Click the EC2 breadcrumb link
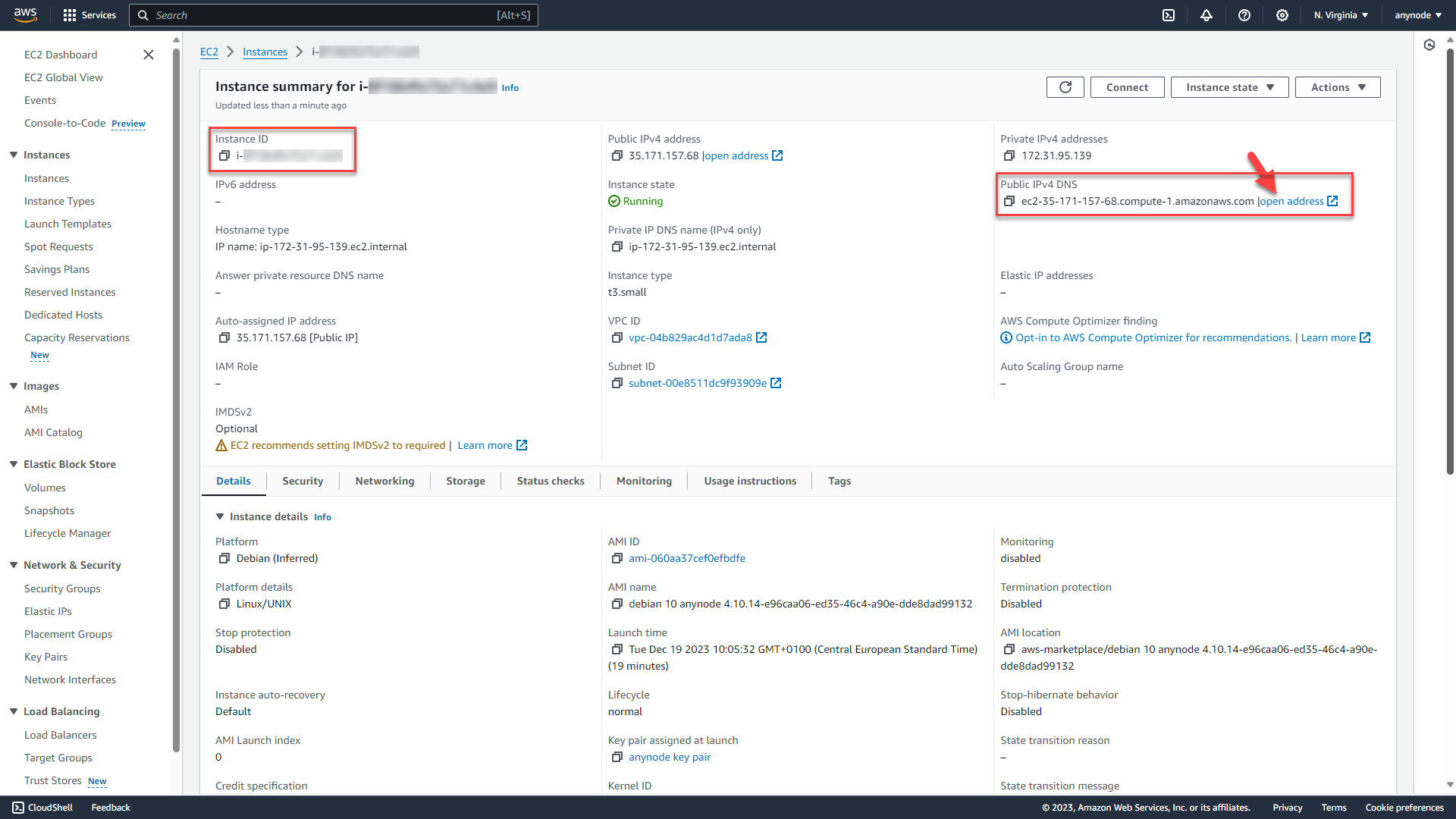This screenshot has width=1456, height=819. click(209, 52)
